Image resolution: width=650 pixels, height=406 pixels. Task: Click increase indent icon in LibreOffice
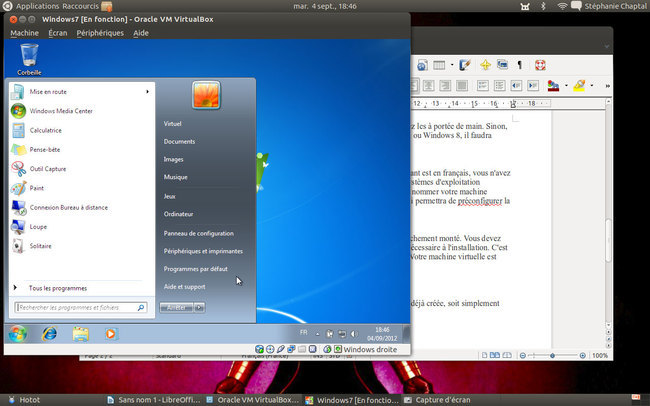[533, 86]
